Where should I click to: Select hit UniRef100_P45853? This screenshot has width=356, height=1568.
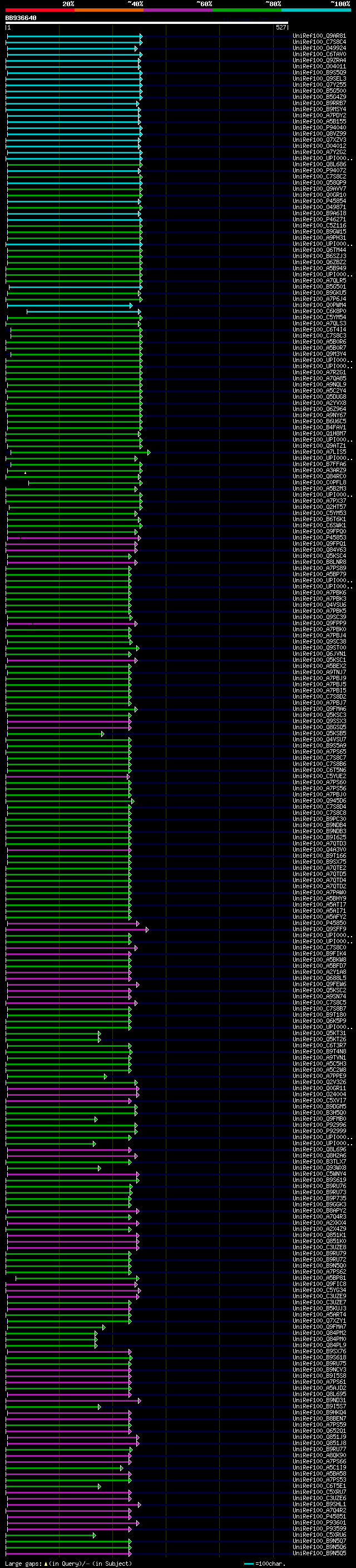click(x=319, y=537)
